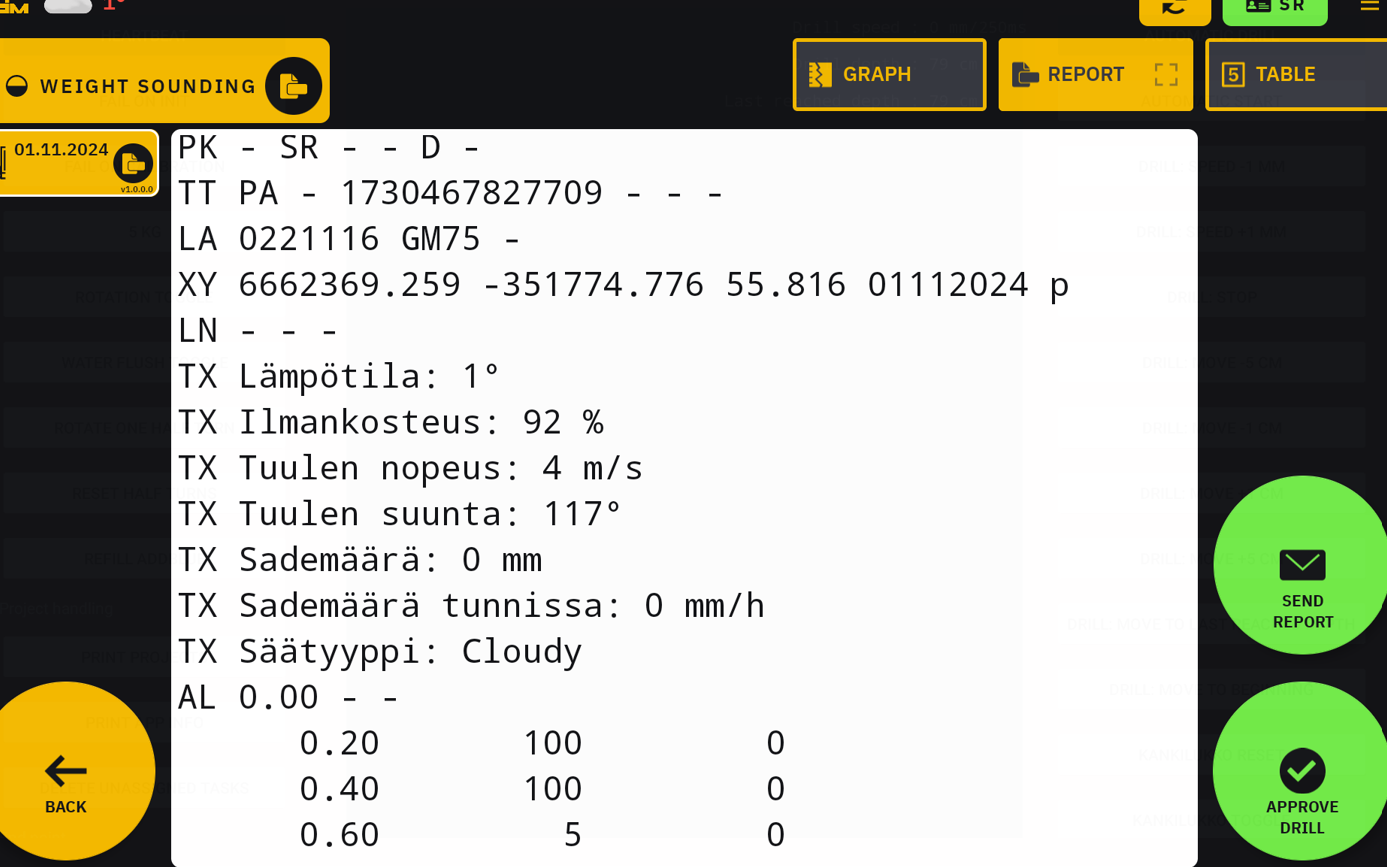Screen dimensions: 1387x867
Task: Click the Weight Sounding button
Action: click(x=164, y=81)
